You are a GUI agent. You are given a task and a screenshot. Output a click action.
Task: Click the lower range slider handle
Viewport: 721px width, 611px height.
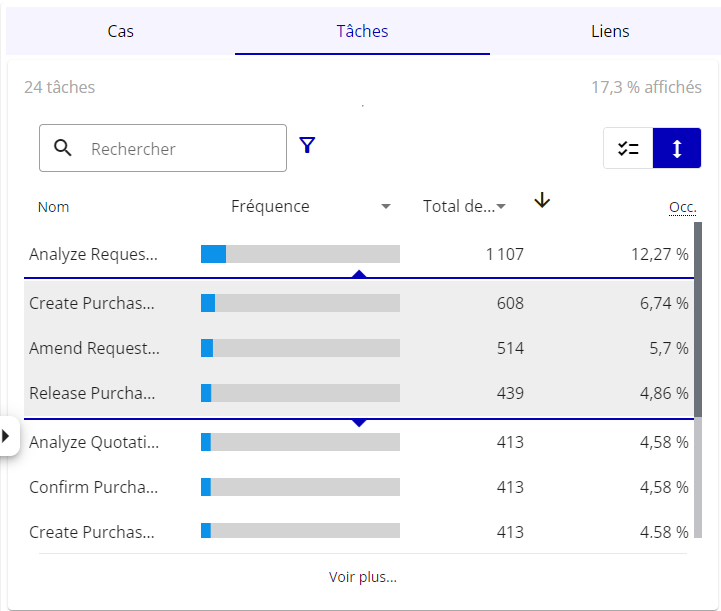(360, 422)
